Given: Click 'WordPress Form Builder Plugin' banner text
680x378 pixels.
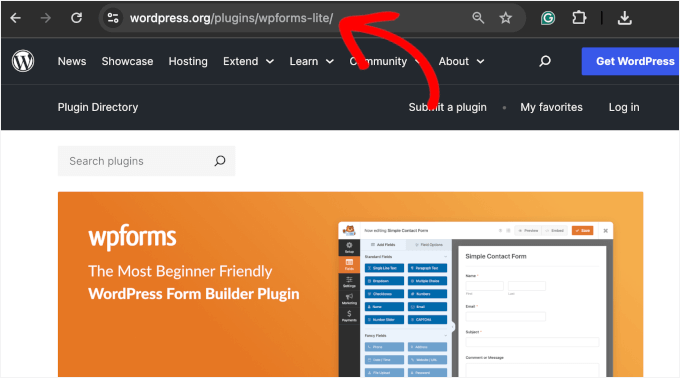Looking at the screenshot, I should click(x=194, y=294).
